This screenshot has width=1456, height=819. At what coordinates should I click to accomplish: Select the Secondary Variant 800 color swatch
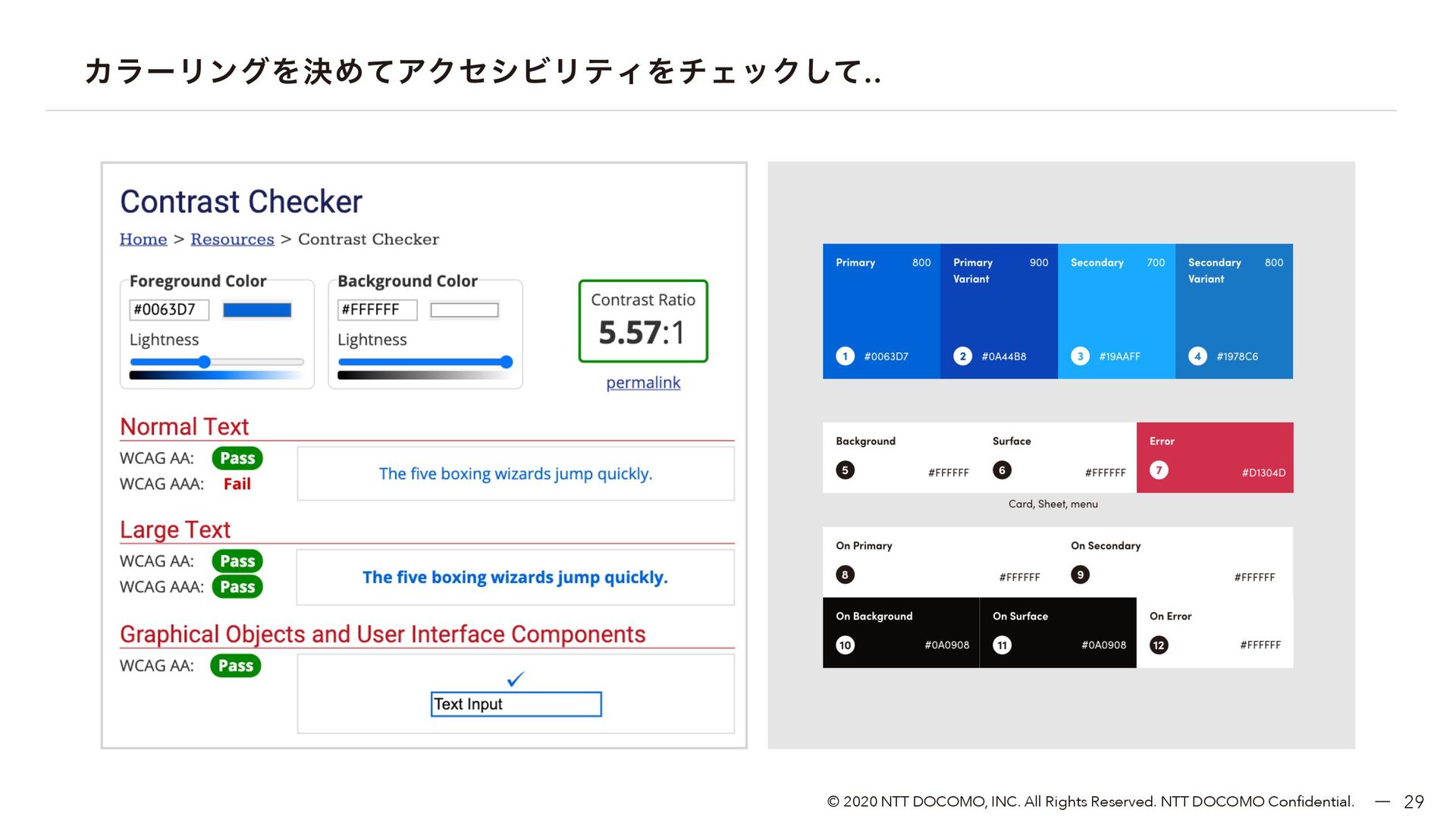1234,311
